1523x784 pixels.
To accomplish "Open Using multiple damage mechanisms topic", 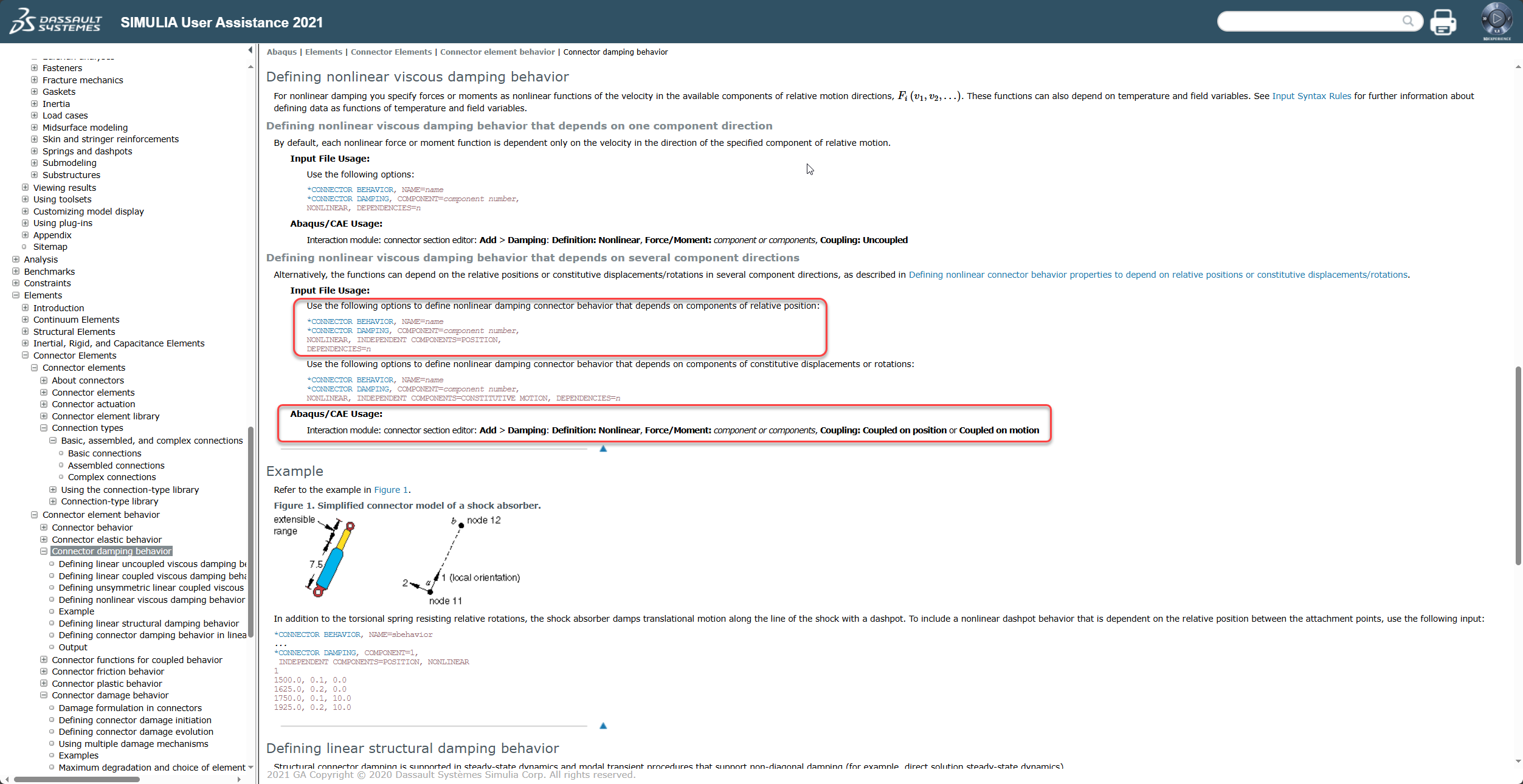I will click(x=133, y=744).
